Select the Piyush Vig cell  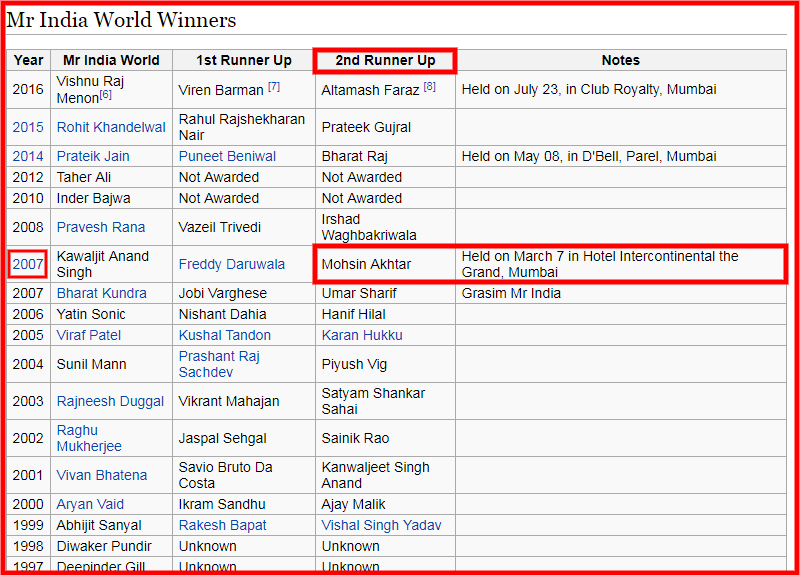pos(385,364)
